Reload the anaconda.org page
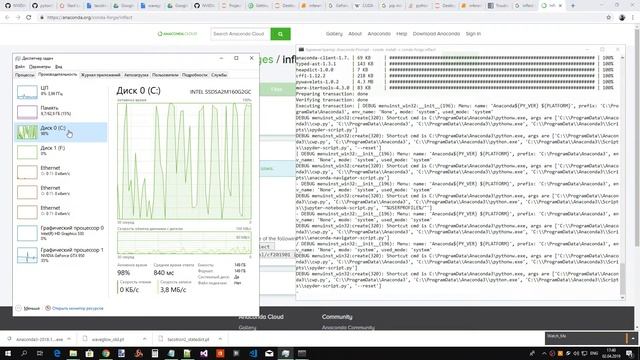The width and height of the screenshot is (640, 360). 29,18
